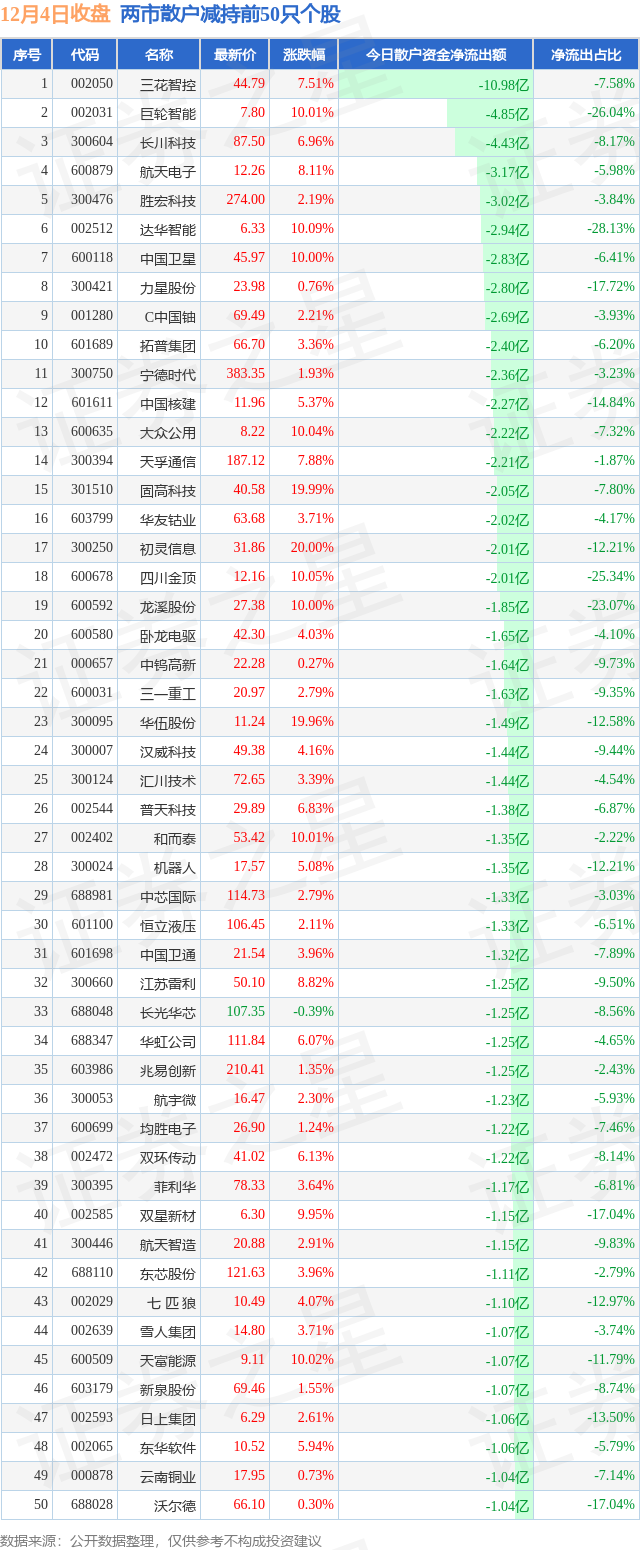Select stock code 000657
This screenshot has height=1550, width=640.
point(92,664)
